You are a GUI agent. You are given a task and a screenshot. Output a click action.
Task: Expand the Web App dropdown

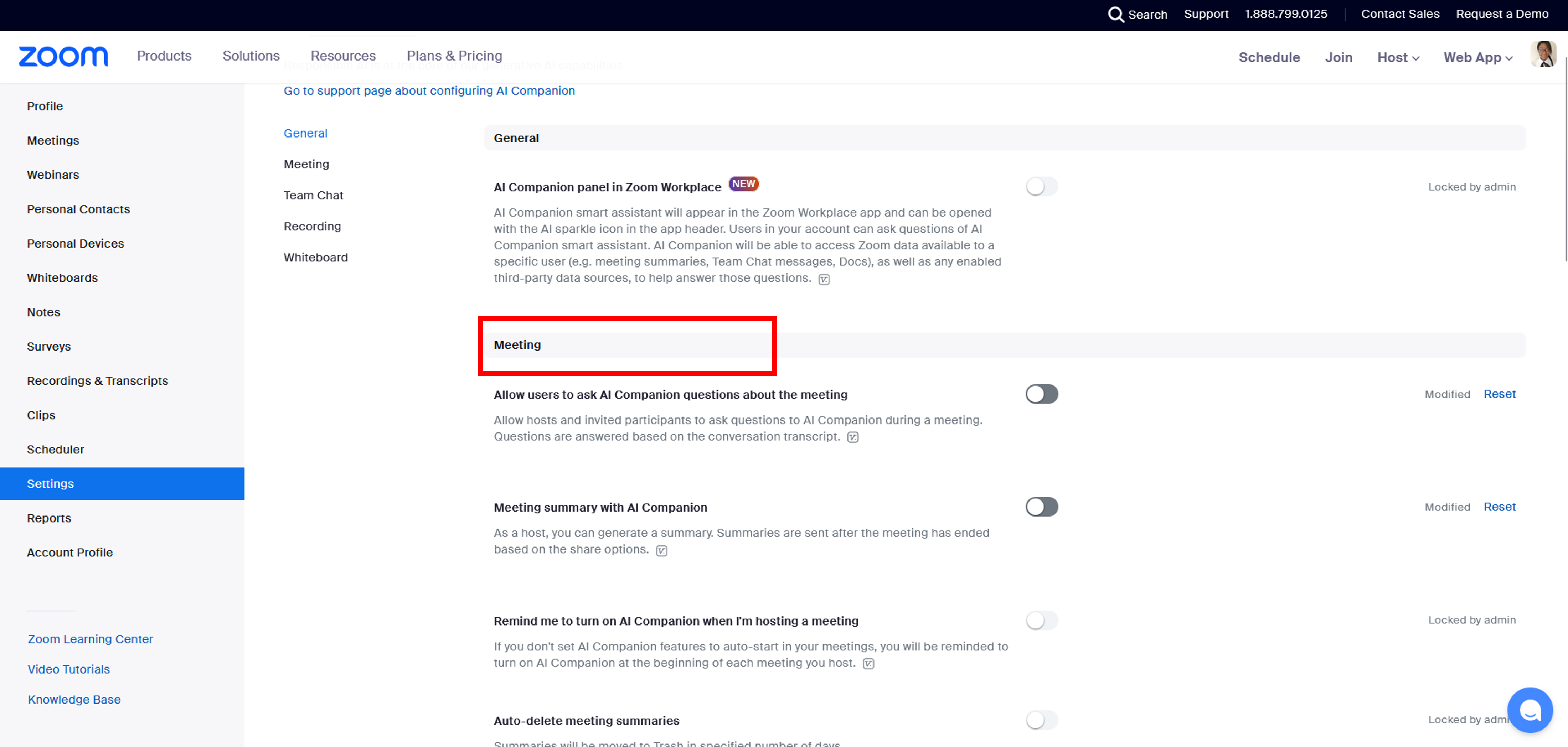coord(1478,57)
